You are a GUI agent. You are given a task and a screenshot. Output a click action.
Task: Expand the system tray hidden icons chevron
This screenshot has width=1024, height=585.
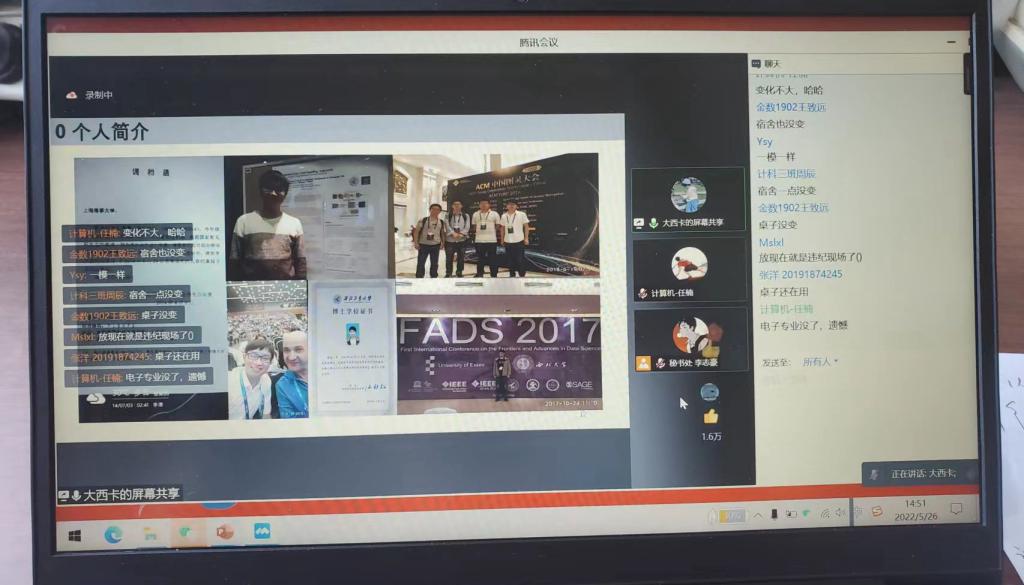(x=757, y=514)
